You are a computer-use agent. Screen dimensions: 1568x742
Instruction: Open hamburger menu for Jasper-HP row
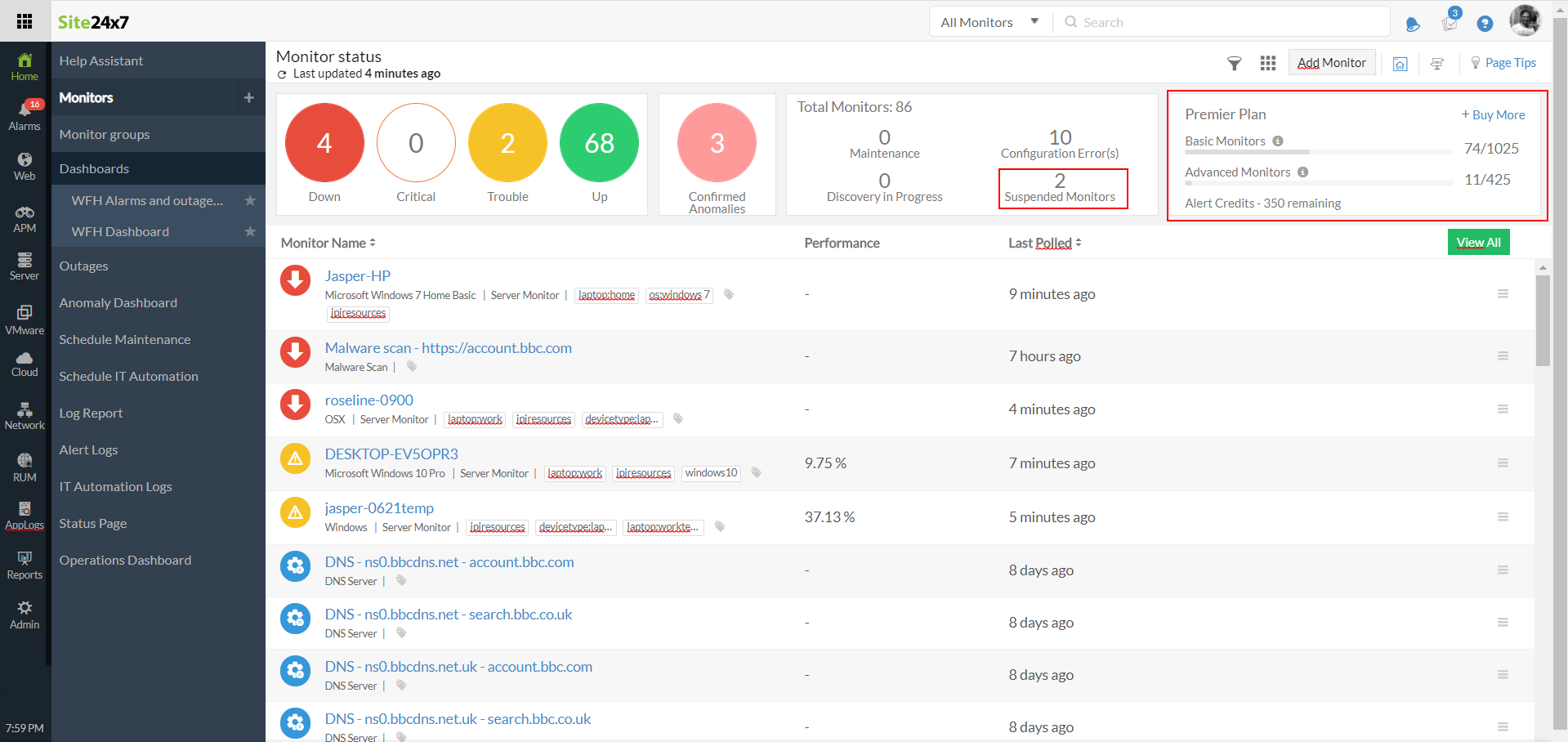1503,293
